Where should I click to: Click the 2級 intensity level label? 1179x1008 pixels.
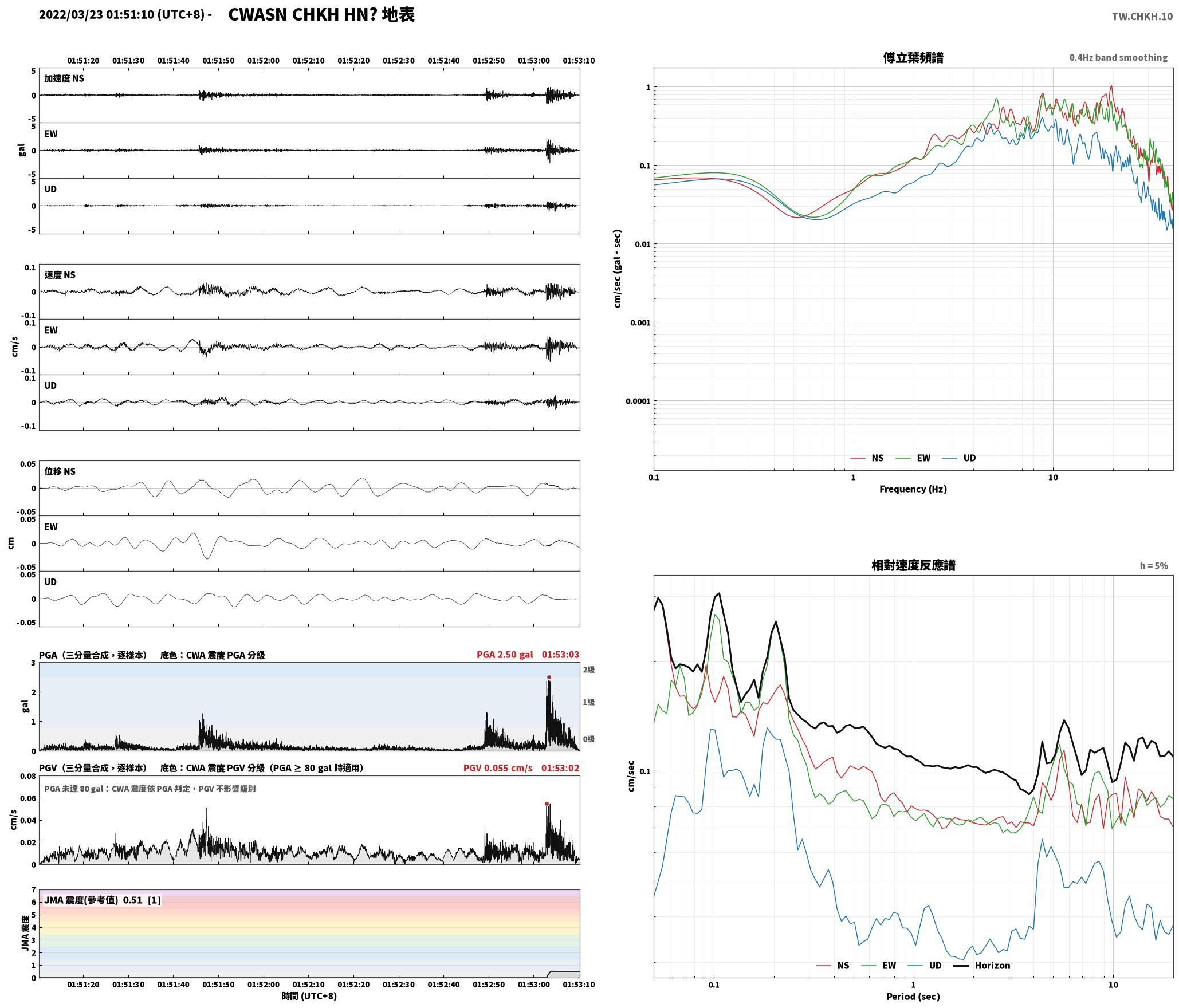tap(588, 670)
